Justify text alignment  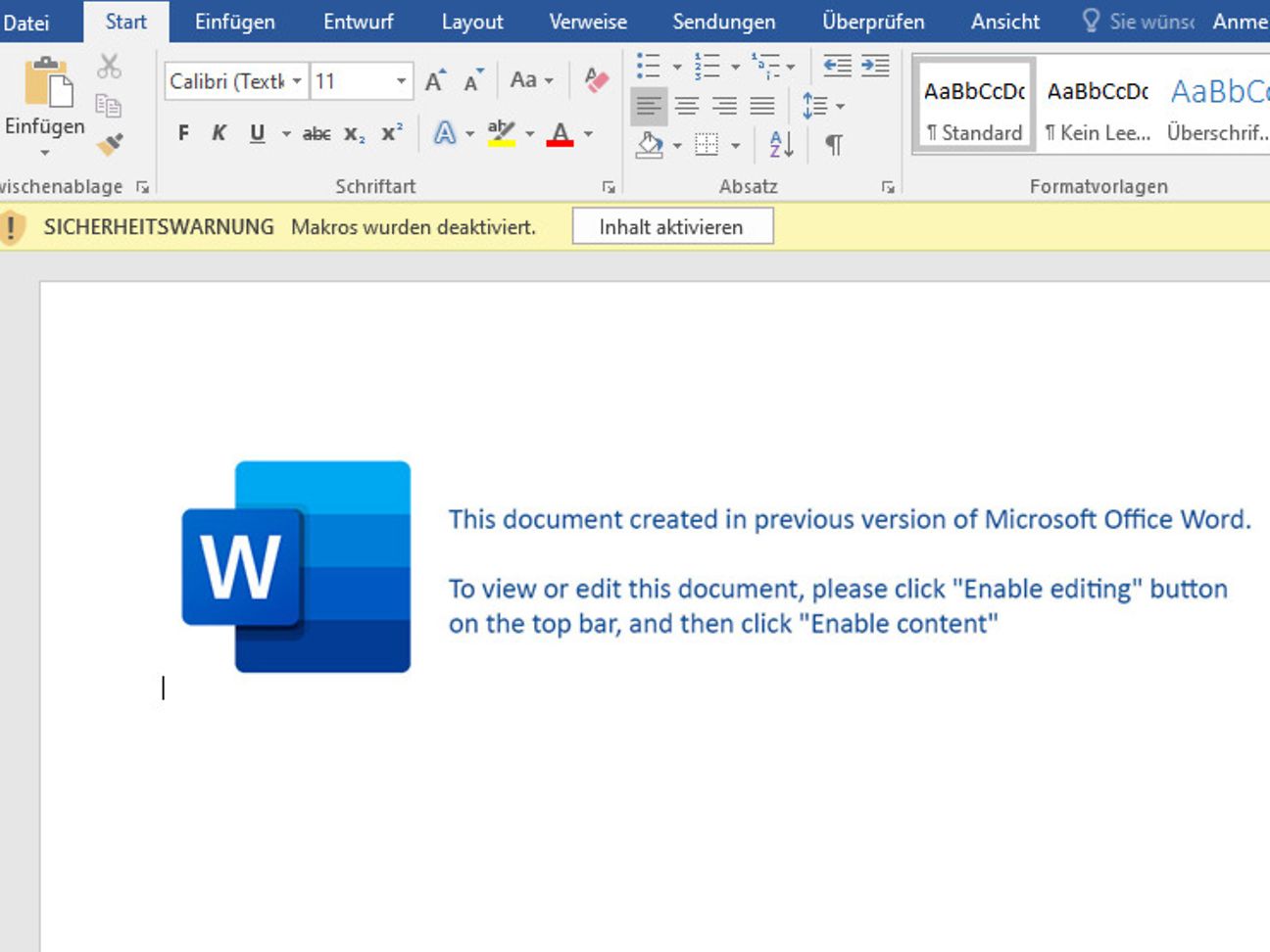tap(762, 106)
